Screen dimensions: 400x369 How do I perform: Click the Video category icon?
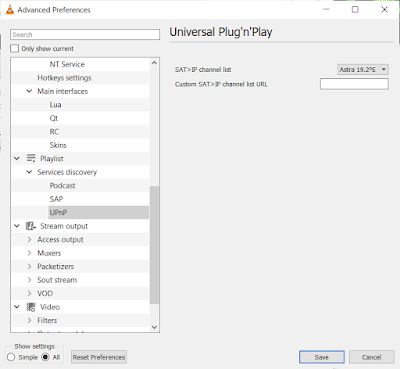(31, 307)
